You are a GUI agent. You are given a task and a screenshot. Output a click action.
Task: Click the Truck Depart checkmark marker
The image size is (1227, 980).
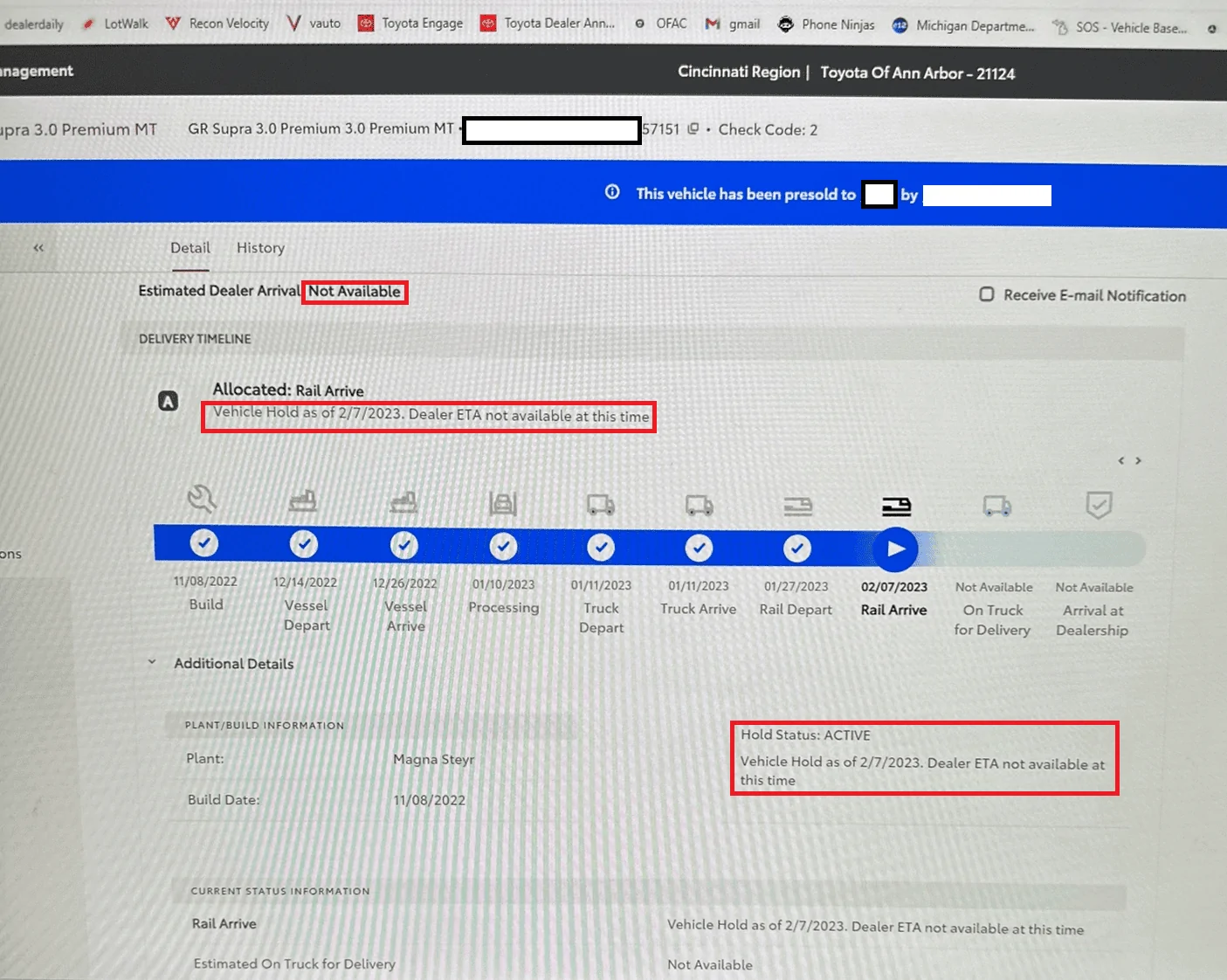point(601,548)
